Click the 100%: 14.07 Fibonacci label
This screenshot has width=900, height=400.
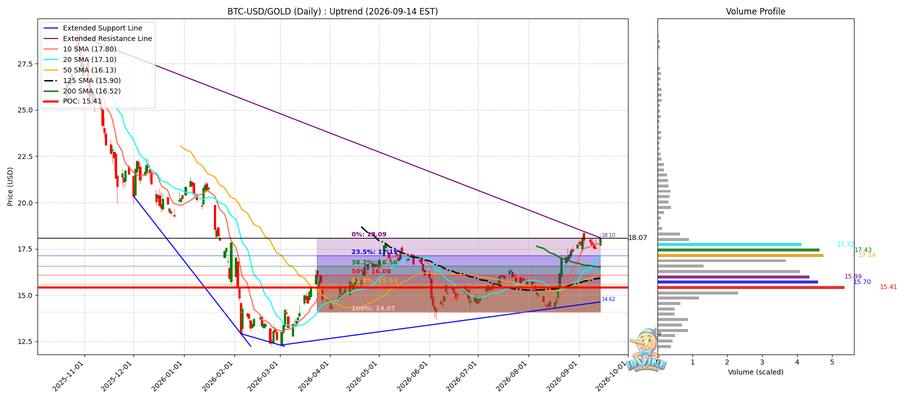[372, 309]
